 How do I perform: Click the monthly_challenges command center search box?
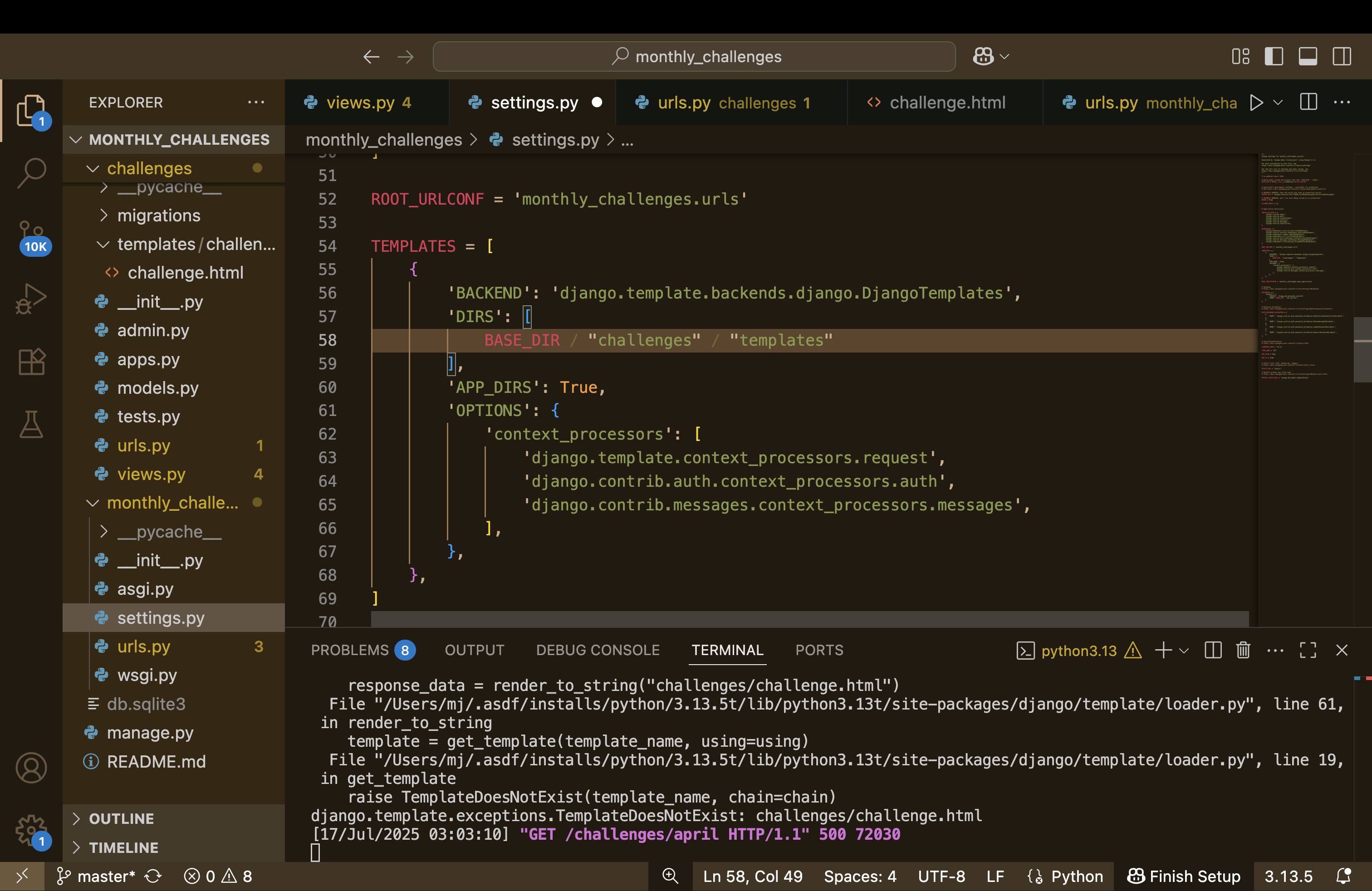click(694, 56)
